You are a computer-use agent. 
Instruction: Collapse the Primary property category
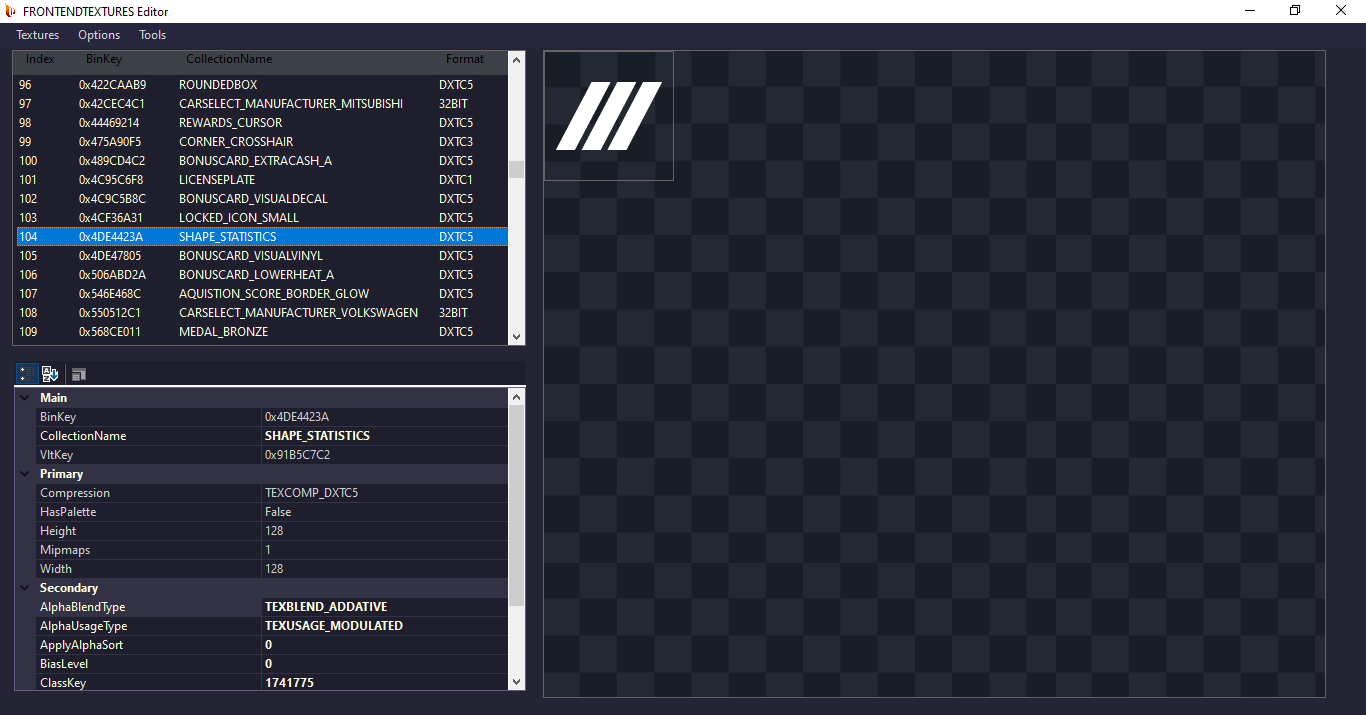click(25, 474)
